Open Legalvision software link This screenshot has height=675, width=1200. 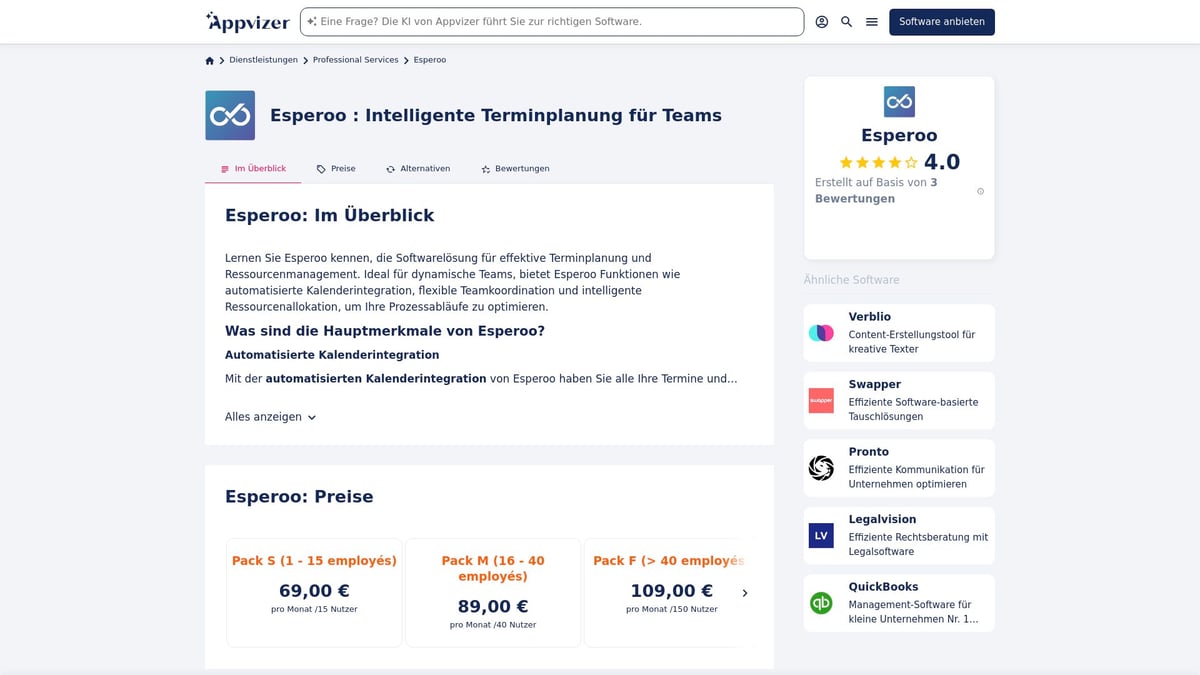[x=899, y=536]
